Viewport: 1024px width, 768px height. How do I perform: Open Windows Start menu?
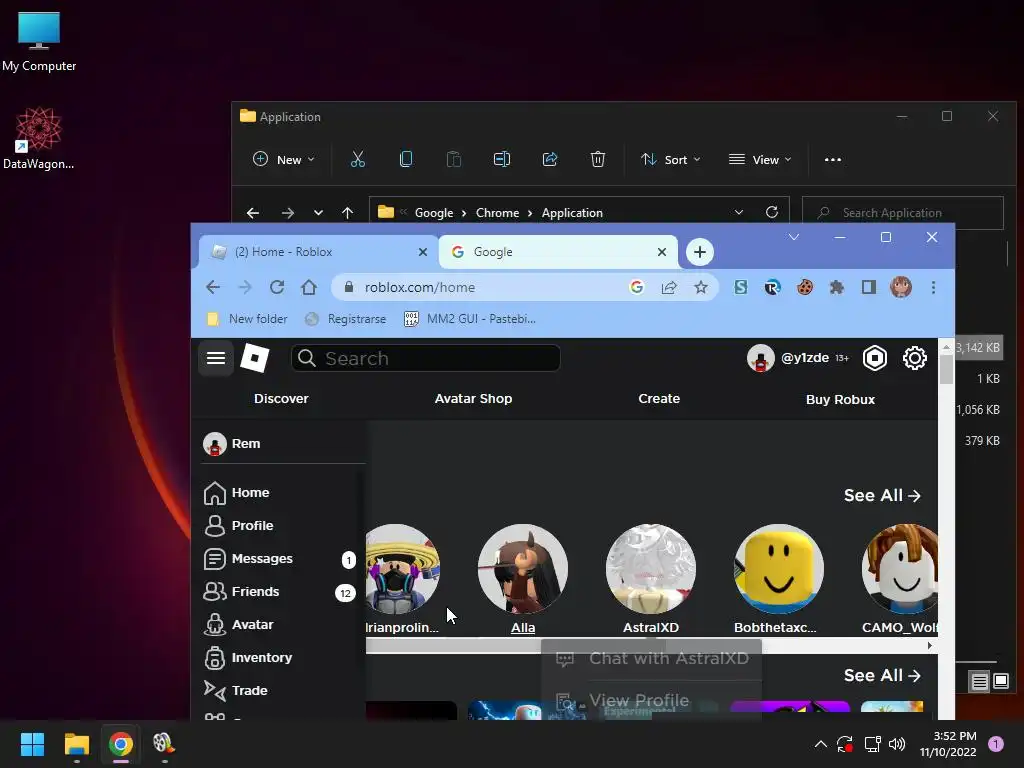click(32, 744)
